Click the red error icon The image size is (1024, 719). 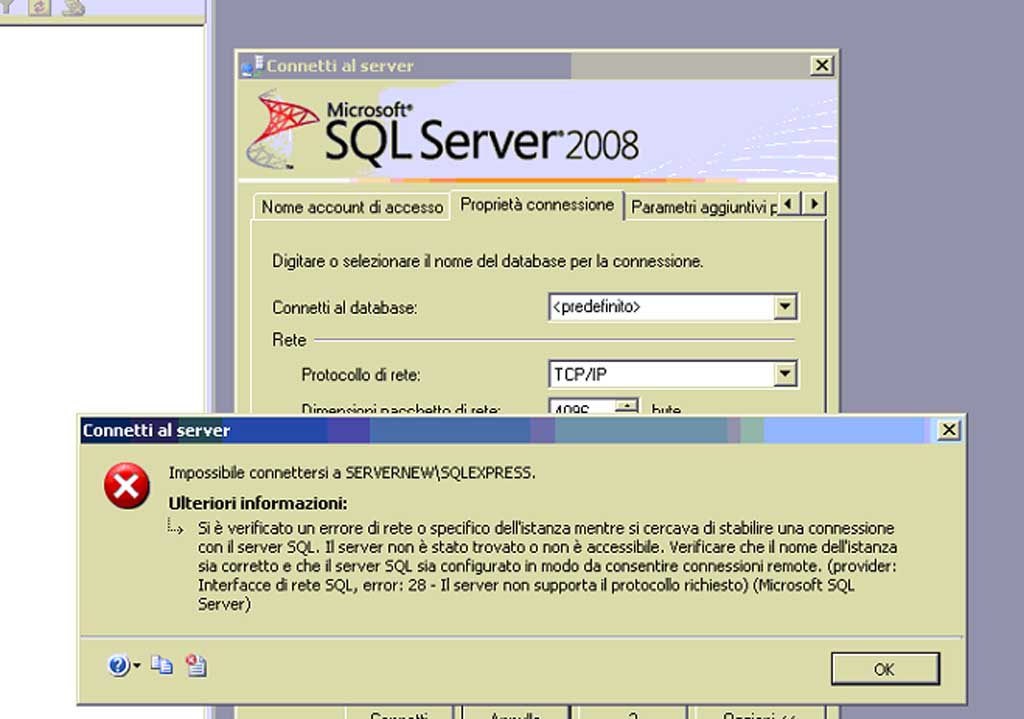tap(127, 487)
